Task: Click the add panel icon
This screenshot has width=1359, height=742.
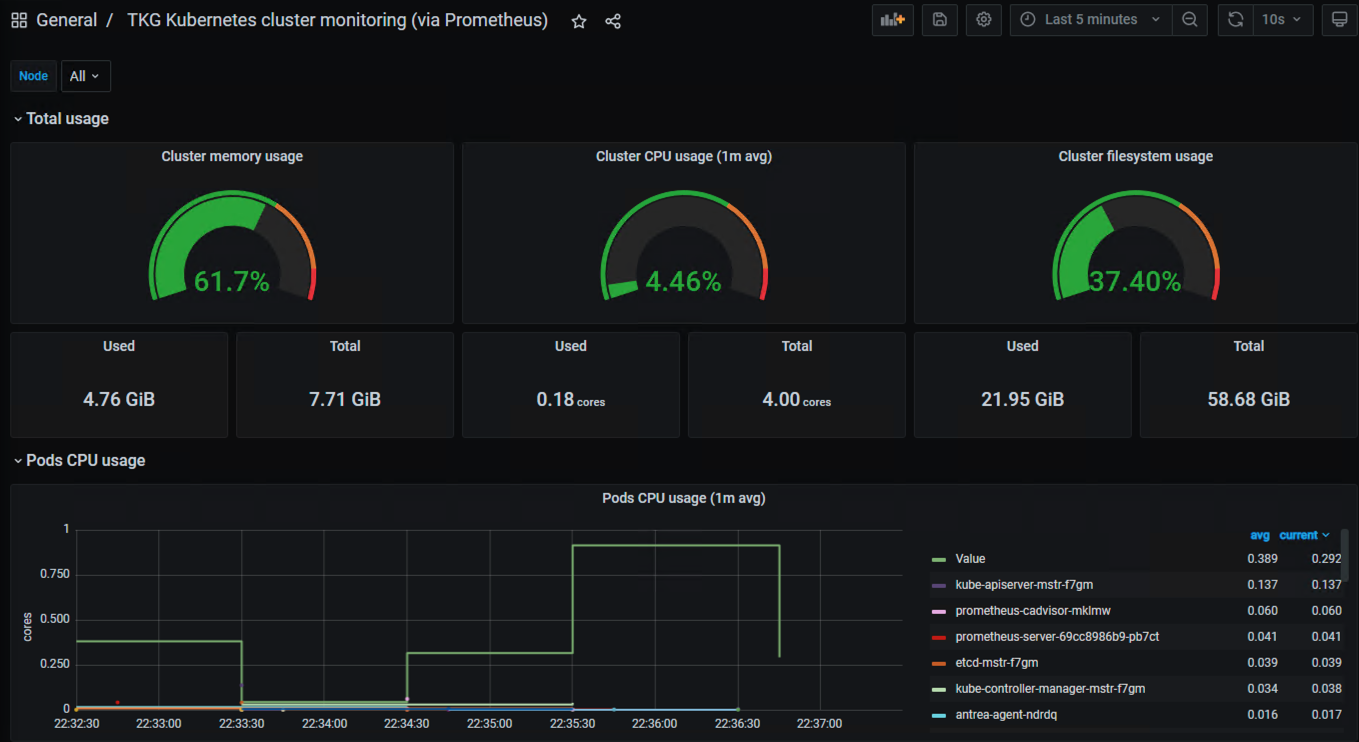Action: tap(892, 20)
